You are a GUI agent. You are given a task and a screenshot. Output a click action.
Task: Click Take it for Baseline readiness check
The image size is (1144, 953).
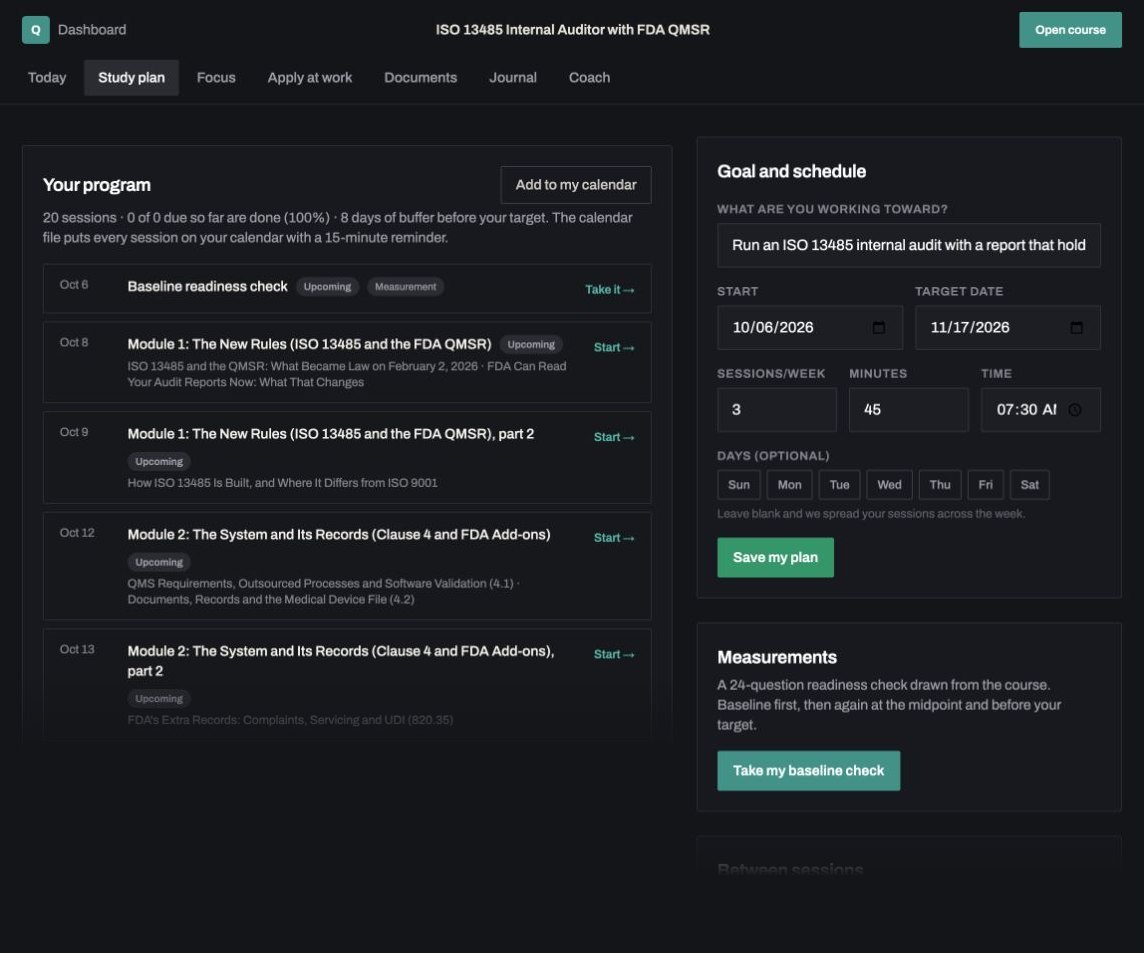(x=610, y=290)
